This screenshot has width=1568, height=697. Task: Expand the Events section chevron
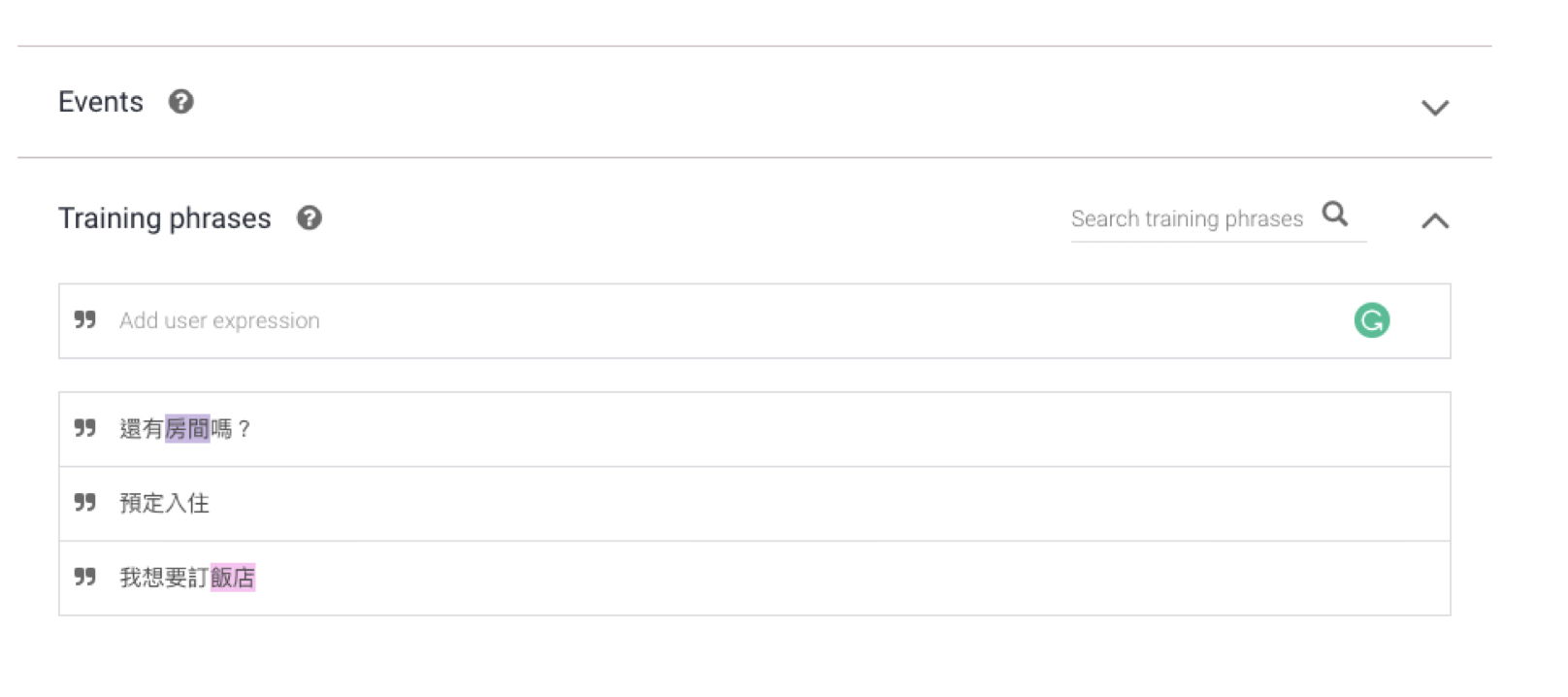point(1435,107)
